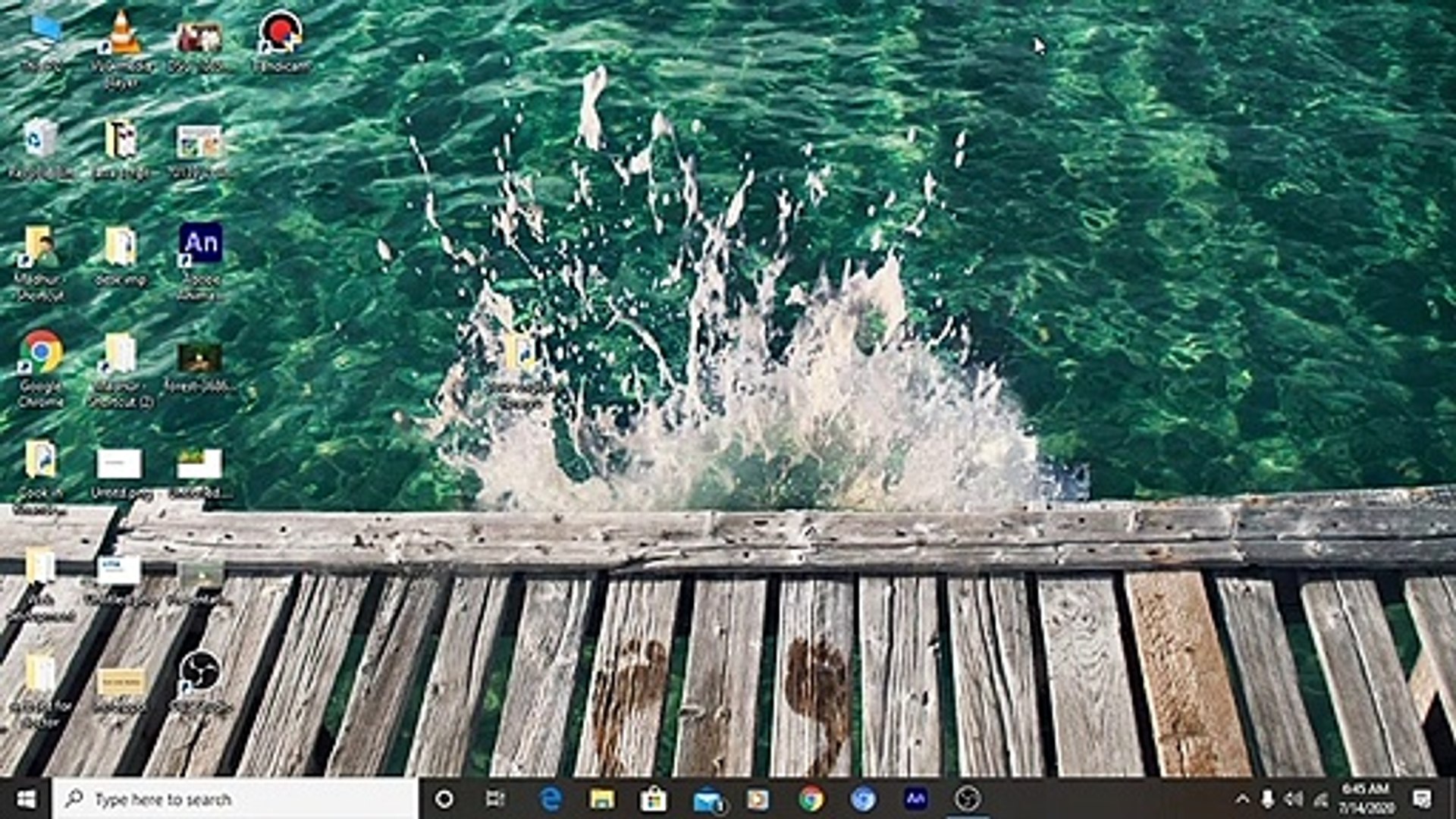The width and height of the screenshot is (1456, 819).
Task: Open the Action Center notifications
Action: pyautogui.click(x=1422, y=799)
